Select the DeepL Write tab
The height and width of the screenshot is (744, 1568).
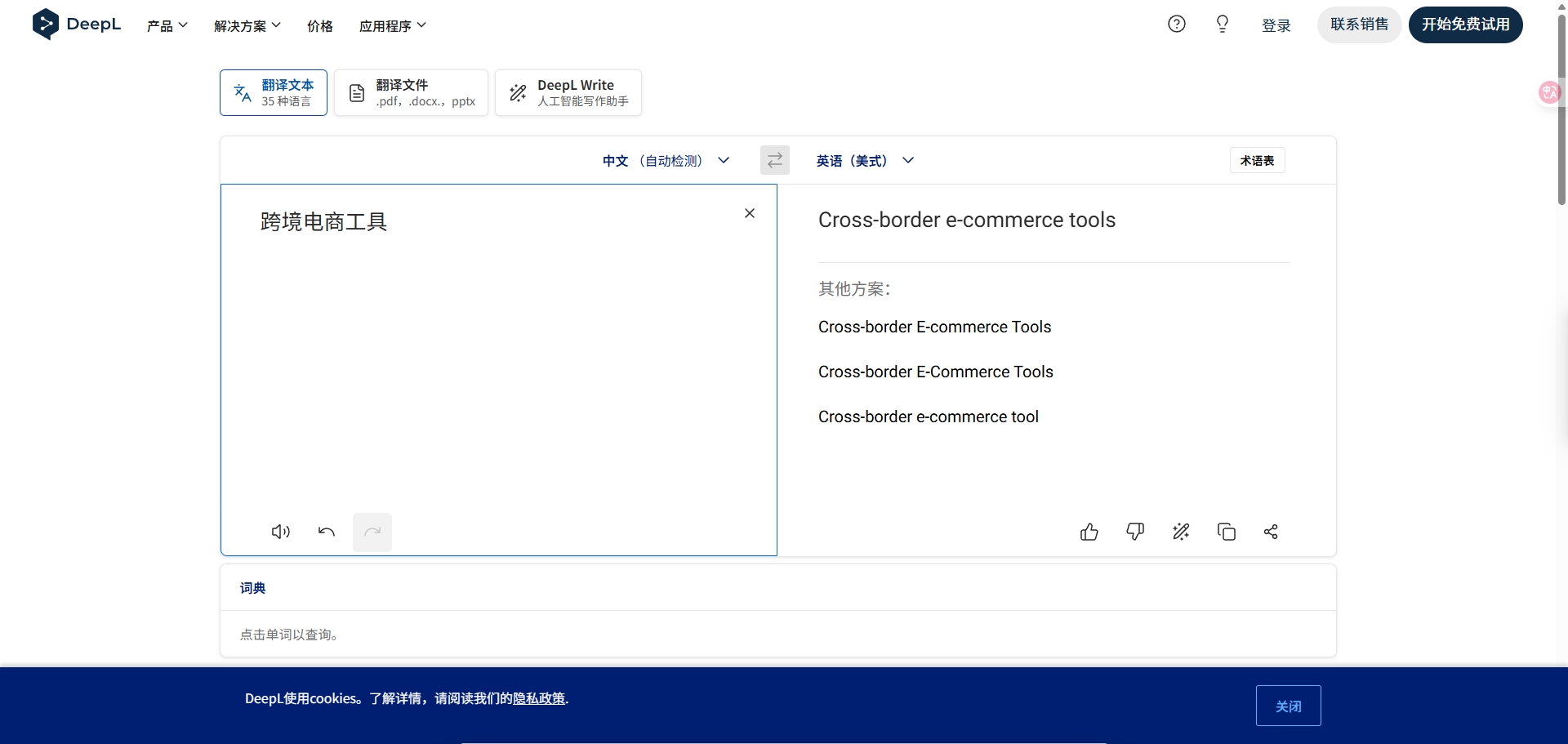(568, 92)
